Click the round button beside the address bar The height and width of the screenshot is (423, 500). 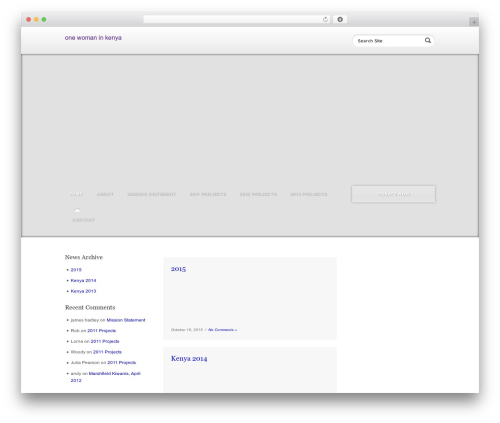(x=340, y=19)
